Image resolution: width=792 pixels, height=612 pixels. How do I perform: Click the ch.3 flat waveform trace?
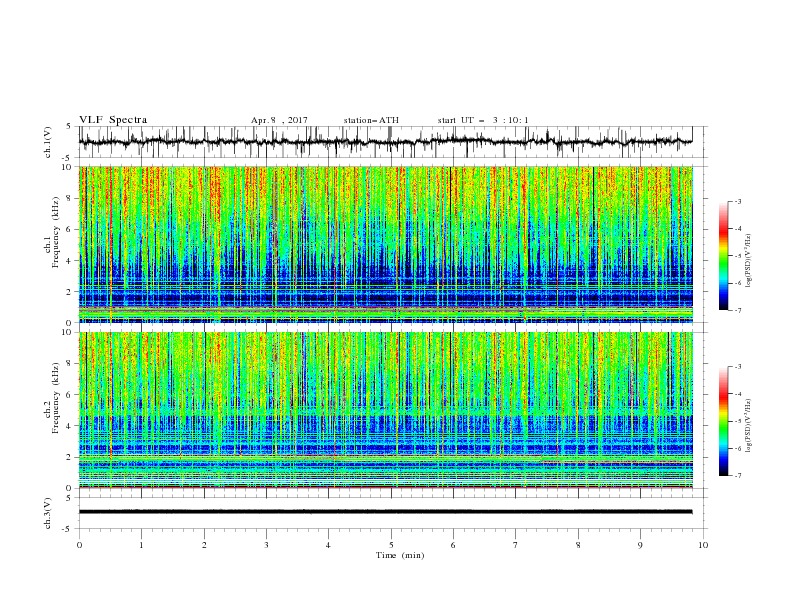pos(386,512)
